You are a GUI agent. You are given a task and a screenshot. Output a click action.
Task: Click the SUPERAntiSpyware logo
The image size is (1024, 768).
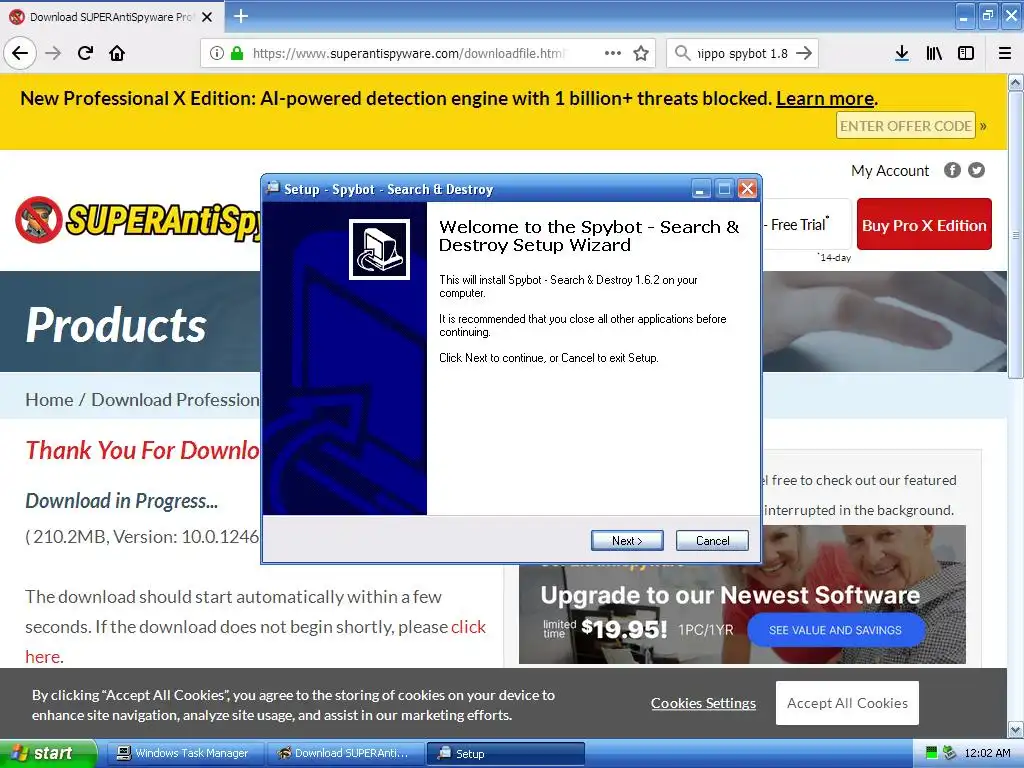click(x=137, y=219)
